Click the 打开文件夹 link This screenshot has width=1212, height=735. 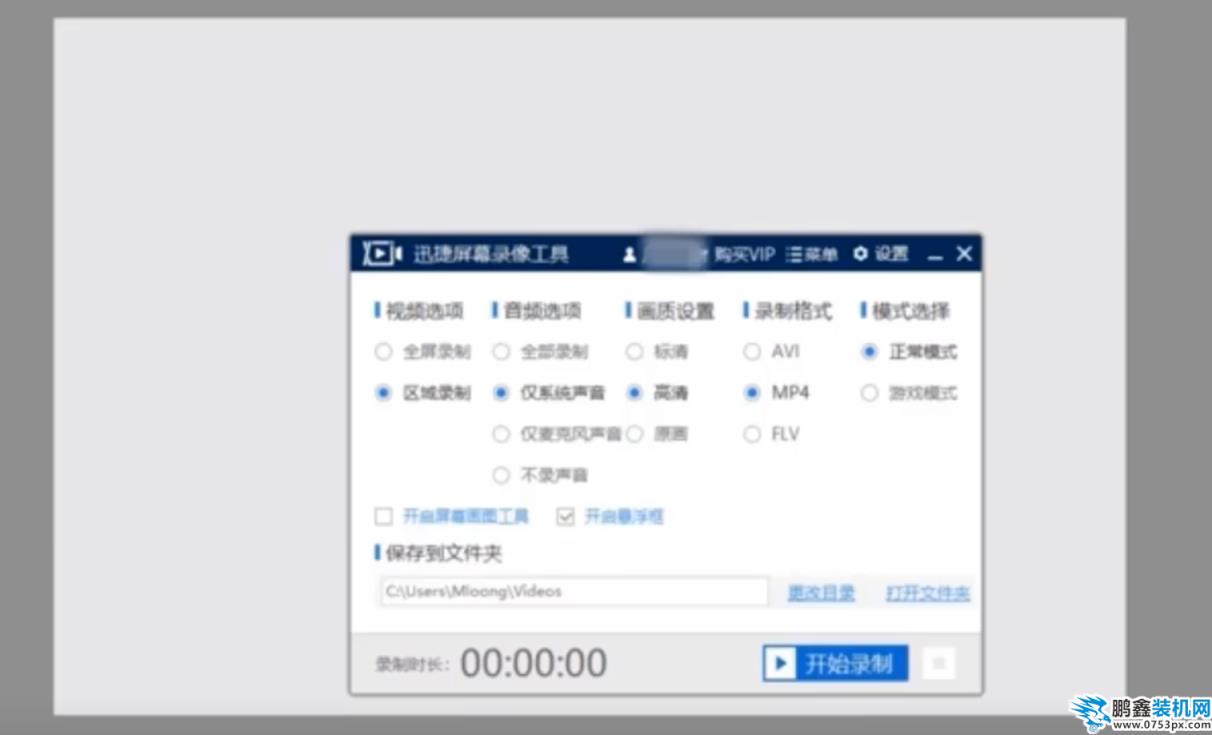pyautogui.click(x=928, y=593)
